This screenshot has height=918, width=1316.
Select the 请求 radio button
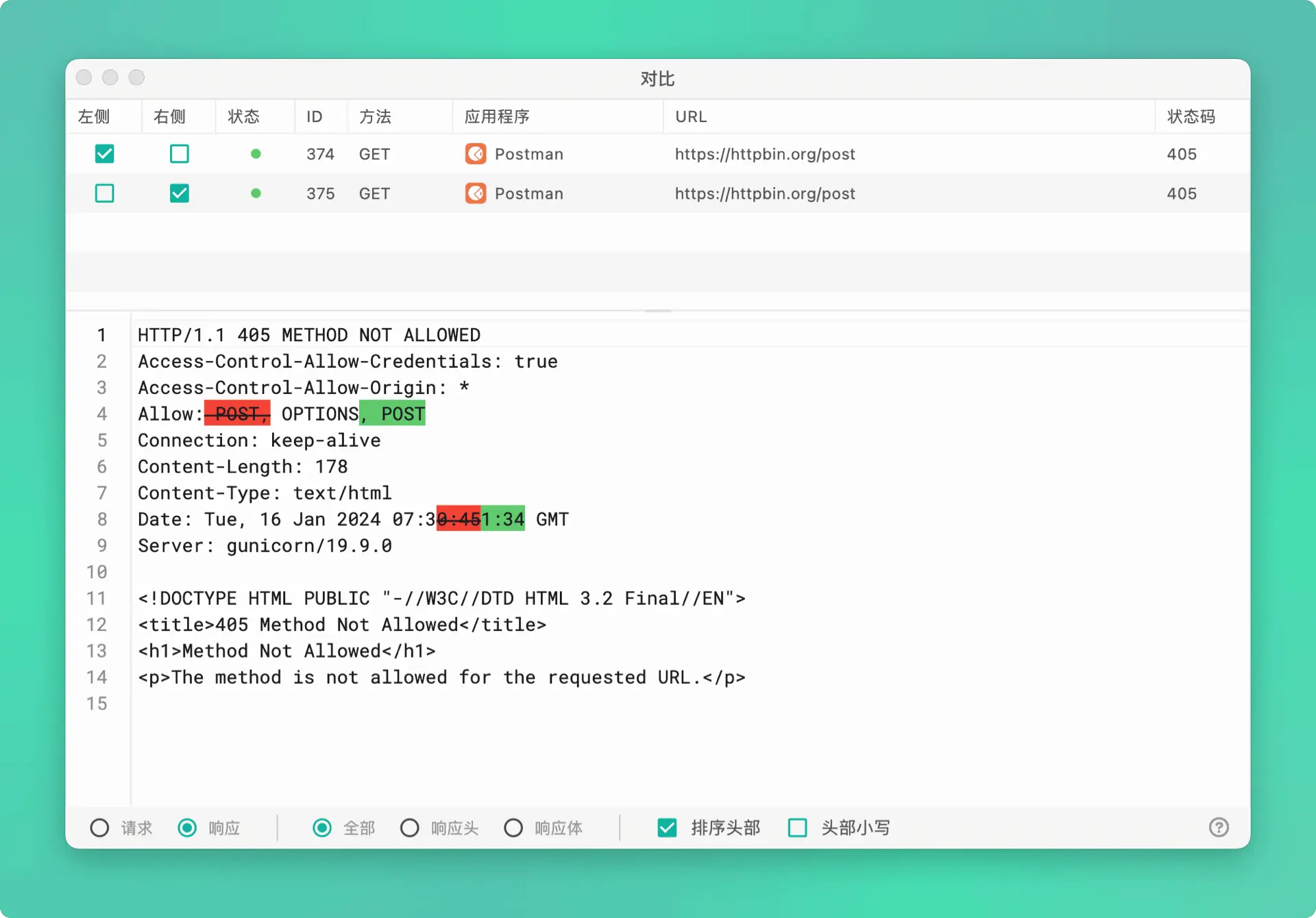click(99, 828)
